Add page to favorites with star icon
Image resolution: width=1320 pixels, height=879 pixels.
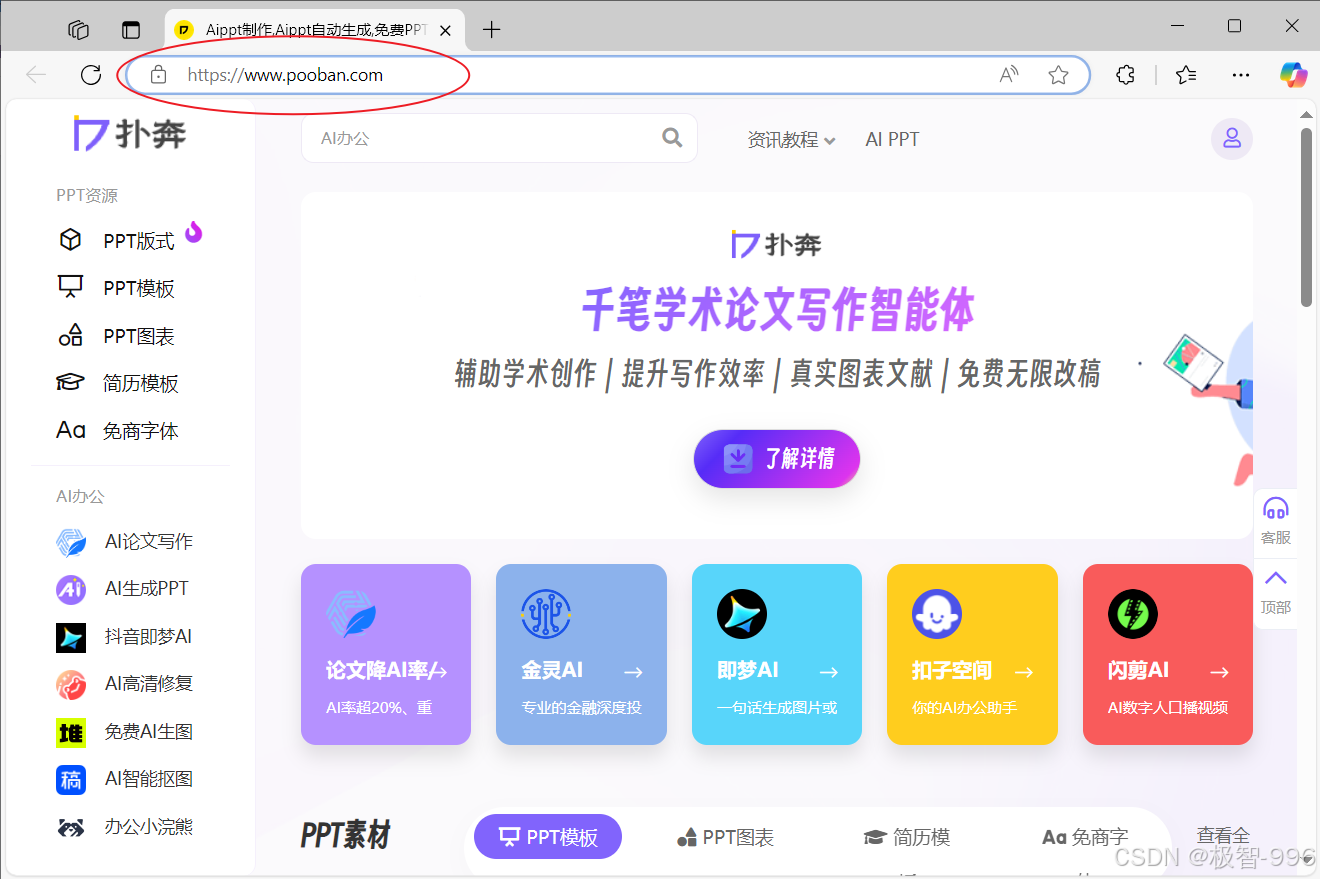(x=1058, y=75)
